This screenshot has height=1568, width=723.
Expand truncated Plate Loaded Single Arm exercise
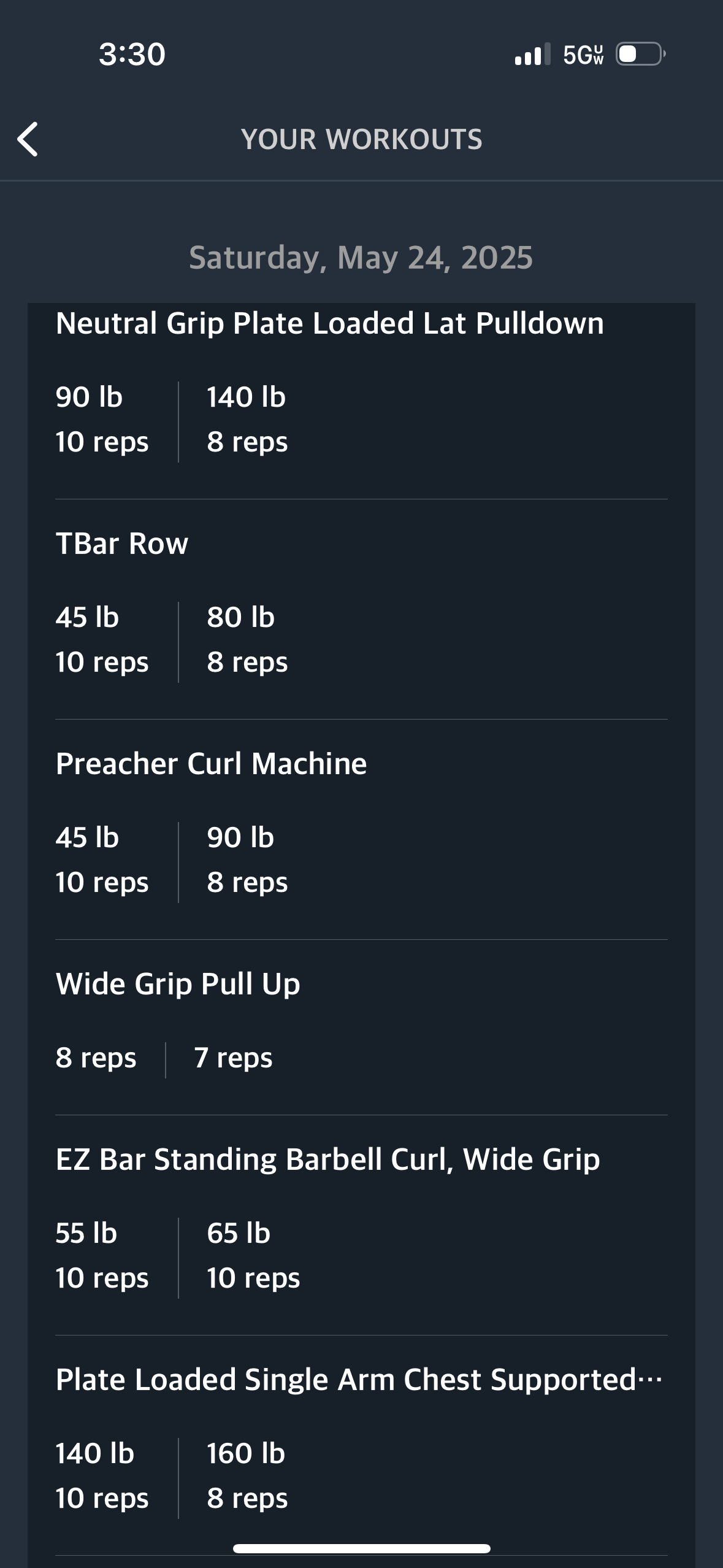[x=359, y=1380]
